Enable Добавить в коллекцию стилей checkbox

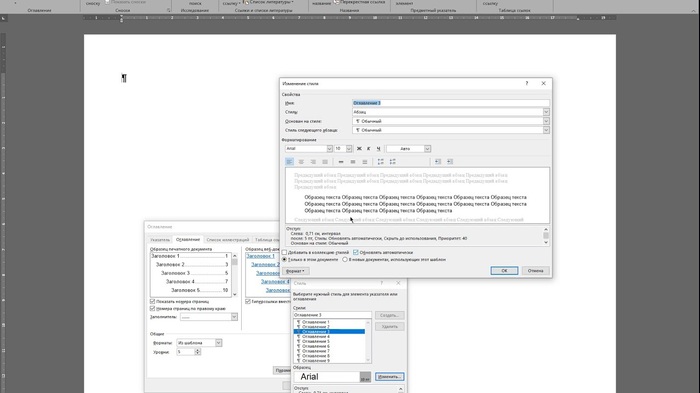coord(284,252)
